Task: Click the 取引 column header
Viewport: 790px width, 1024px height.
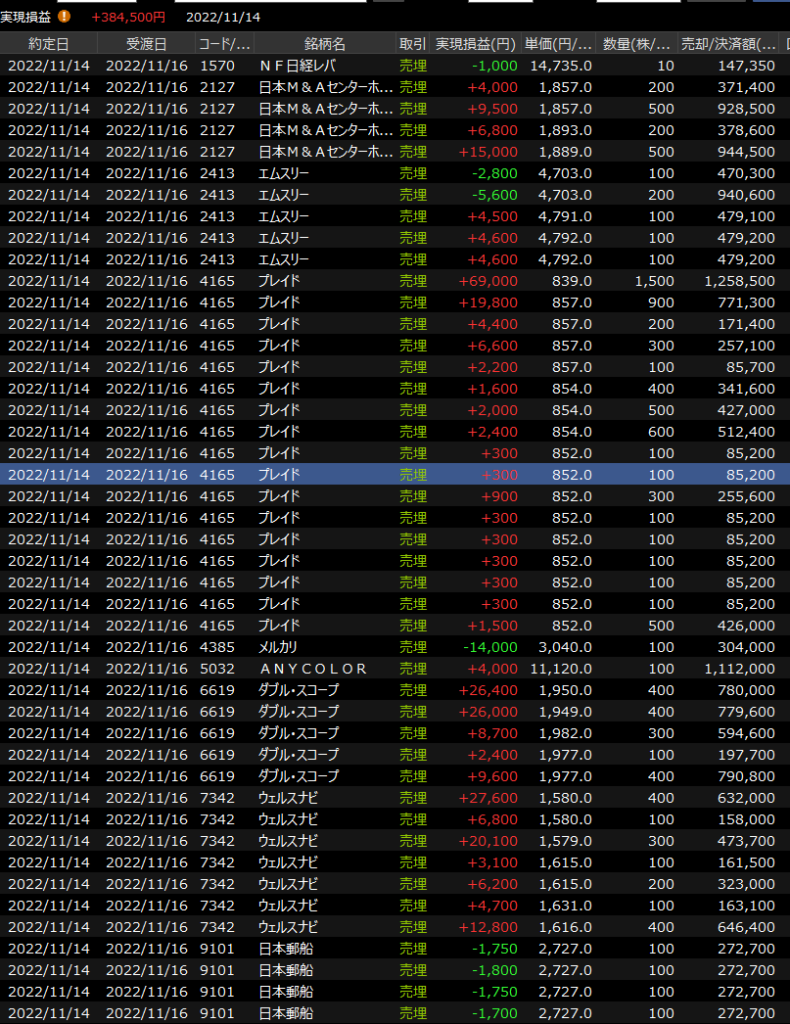Action: (x=412, y=44)
